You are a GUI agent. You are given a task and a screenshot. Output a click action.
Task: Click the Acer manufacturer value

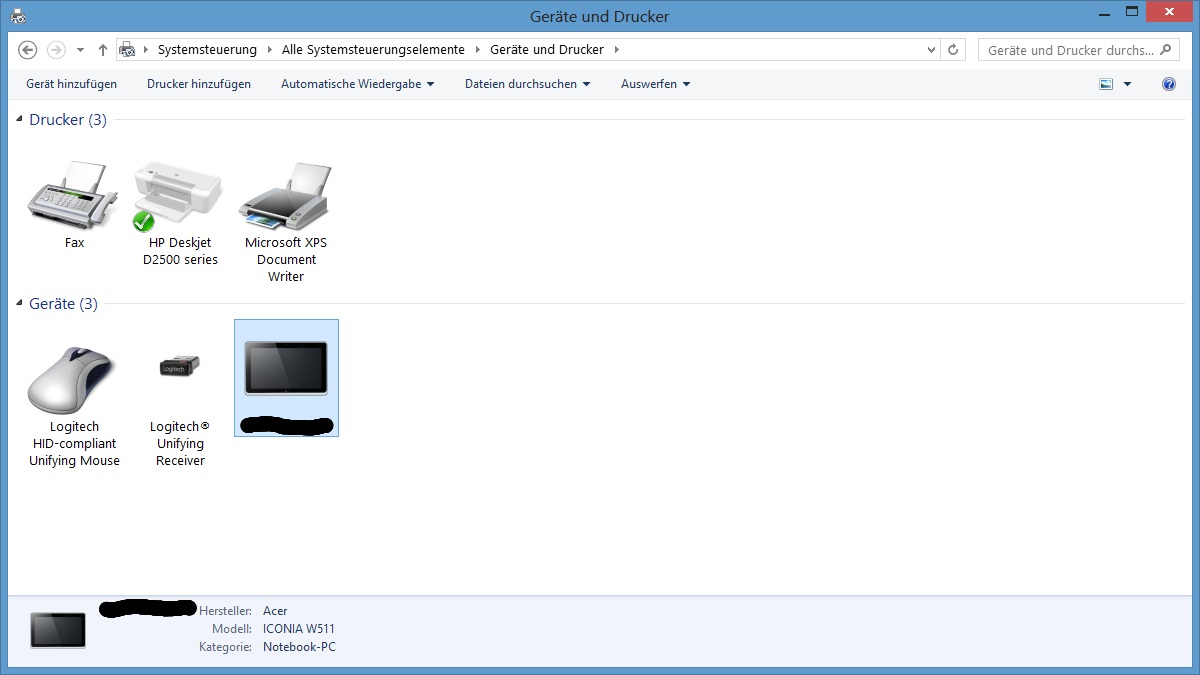pyautogui.click(x=275, y=611)
